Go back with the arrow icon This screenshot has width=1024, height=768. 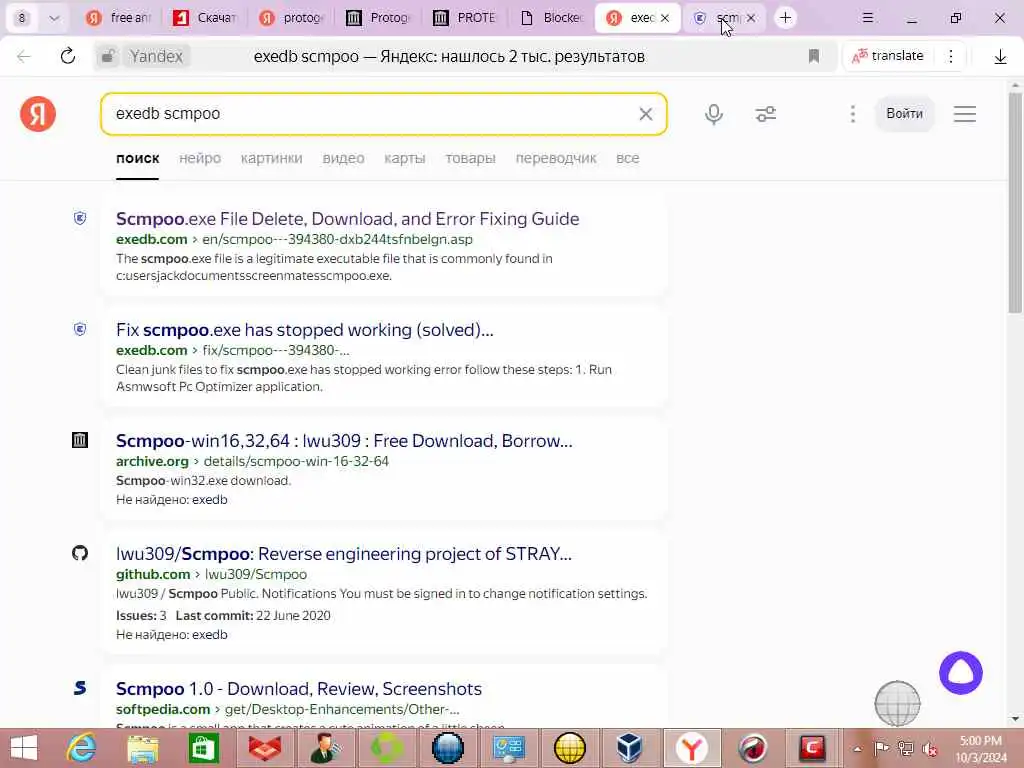[24, 56]
